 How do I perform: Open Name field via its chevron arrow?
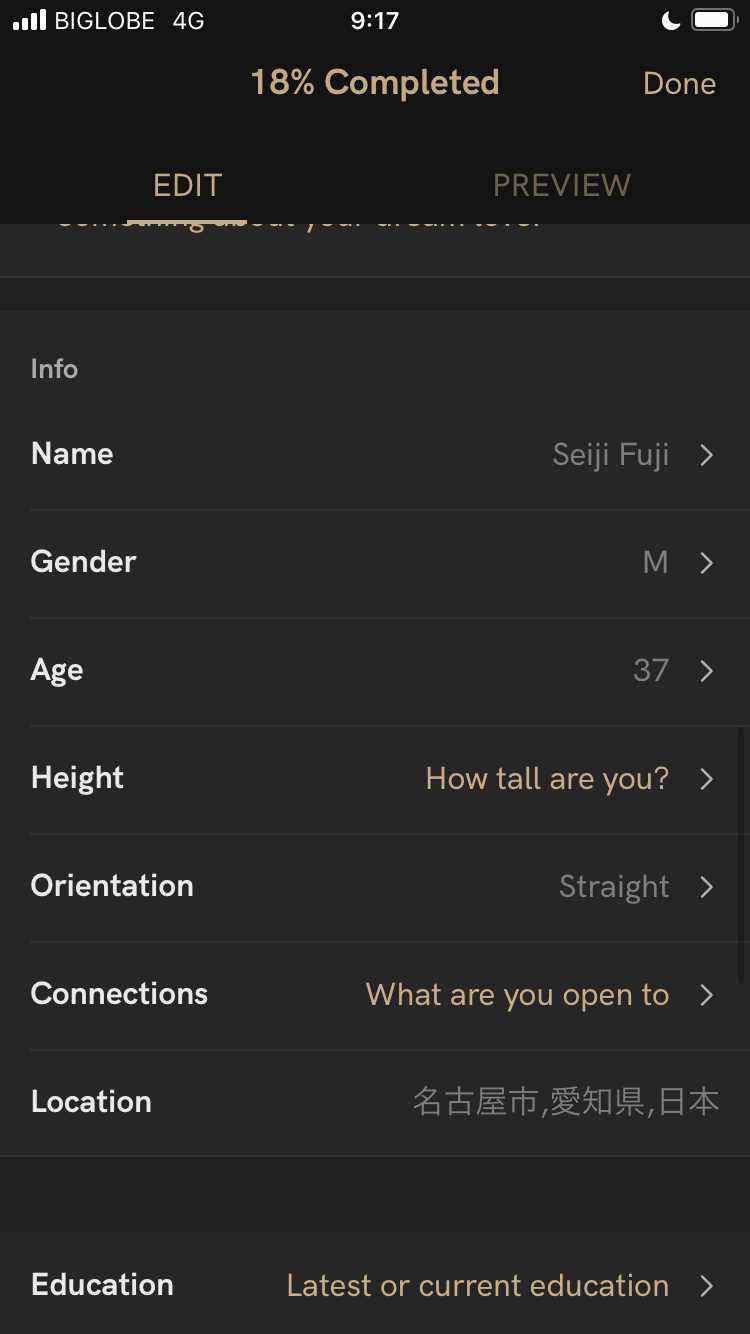707,455
